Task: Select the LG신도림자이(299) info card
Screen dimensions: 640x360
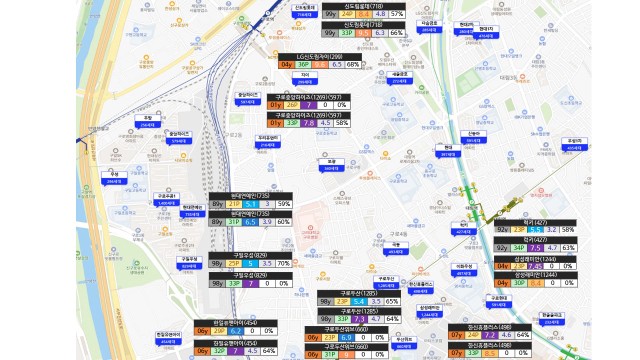Action: [x=320, y=61]
